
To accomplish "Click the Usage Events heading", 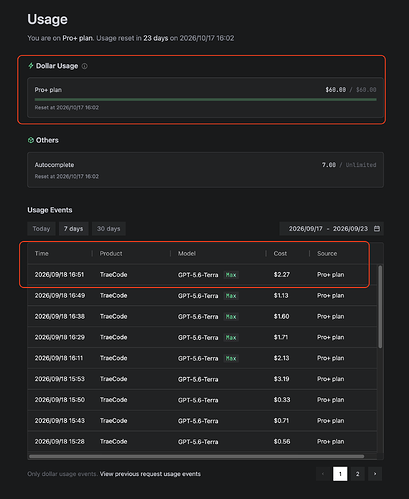I will (x=50, y=210).
